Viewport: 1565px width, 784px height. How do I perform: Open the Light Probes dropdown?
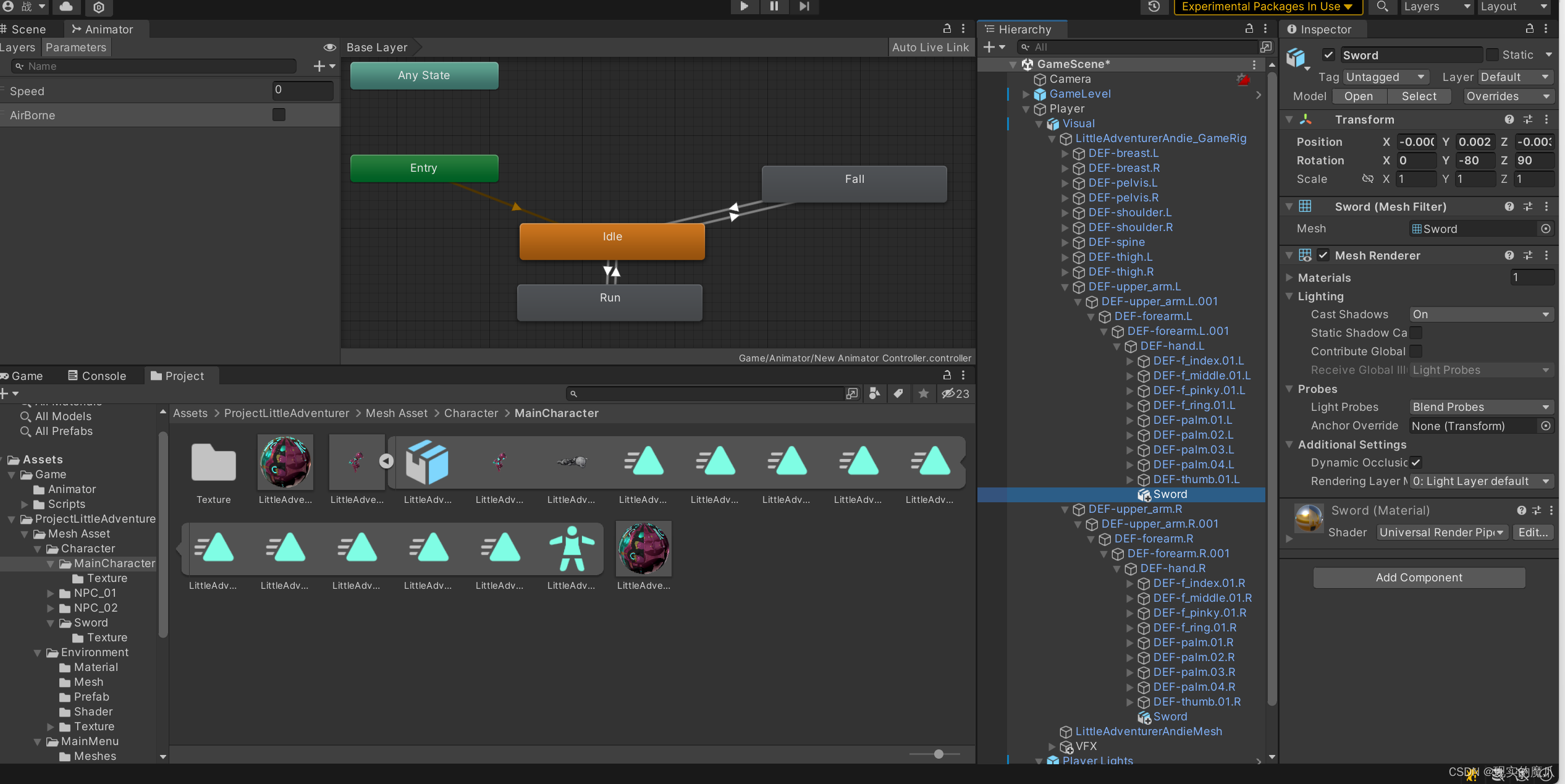point(1481,407)
